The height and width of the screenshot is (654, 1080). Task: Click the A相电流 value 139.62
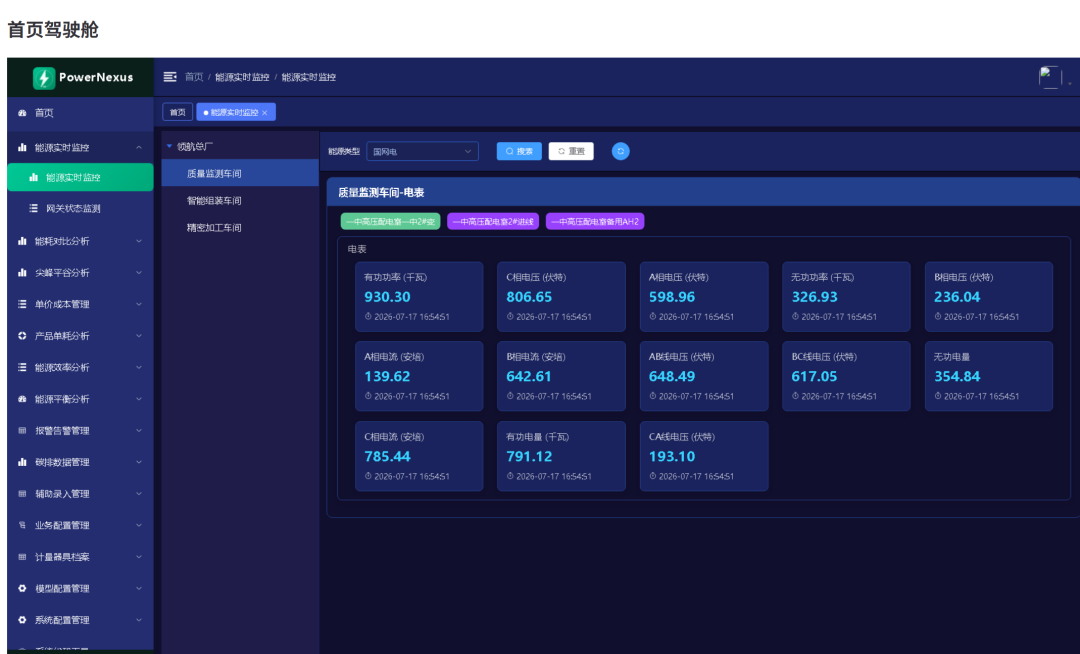(387, 377)
